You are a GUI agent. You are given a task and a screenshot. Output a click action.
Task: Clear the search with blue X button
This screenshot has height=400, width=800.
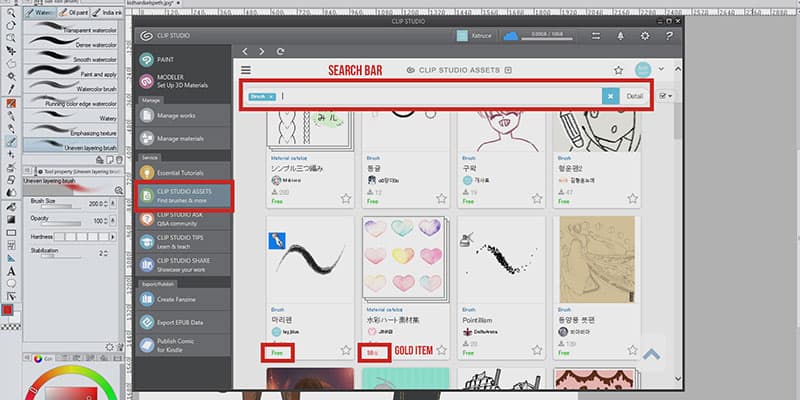610,96
